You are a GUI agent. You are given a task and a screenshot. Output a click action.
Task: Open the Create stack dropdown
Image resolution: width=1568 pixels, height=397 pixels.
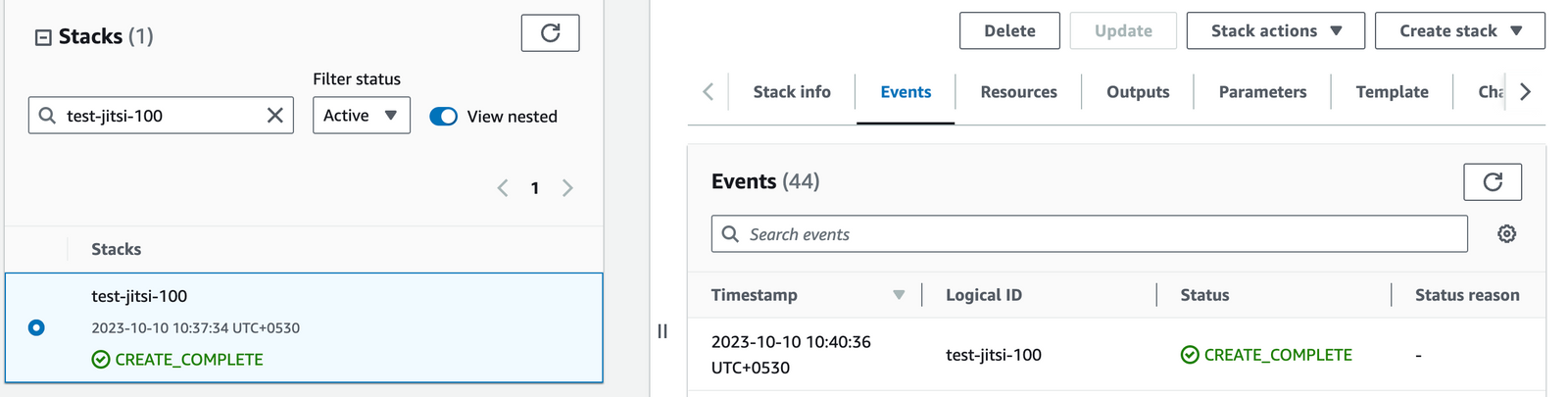(1460, 30)
